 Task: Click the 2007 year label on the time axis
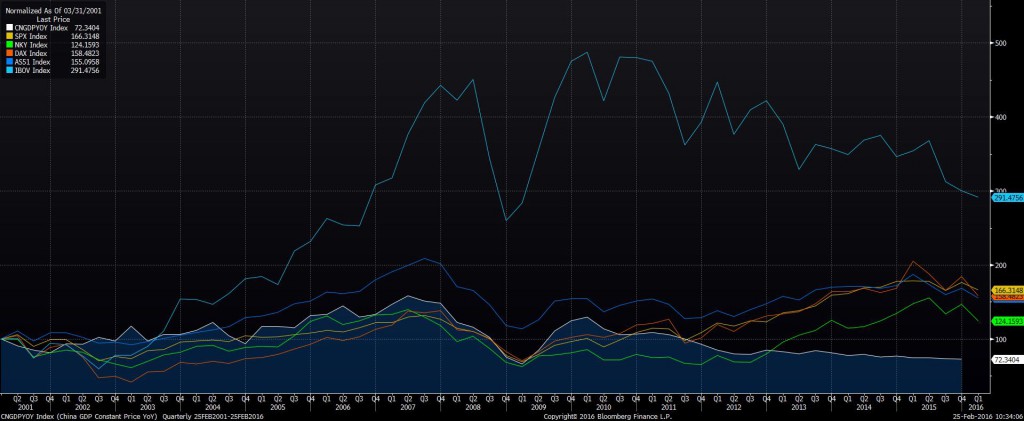pyautogui.click(x=408, y=406)
